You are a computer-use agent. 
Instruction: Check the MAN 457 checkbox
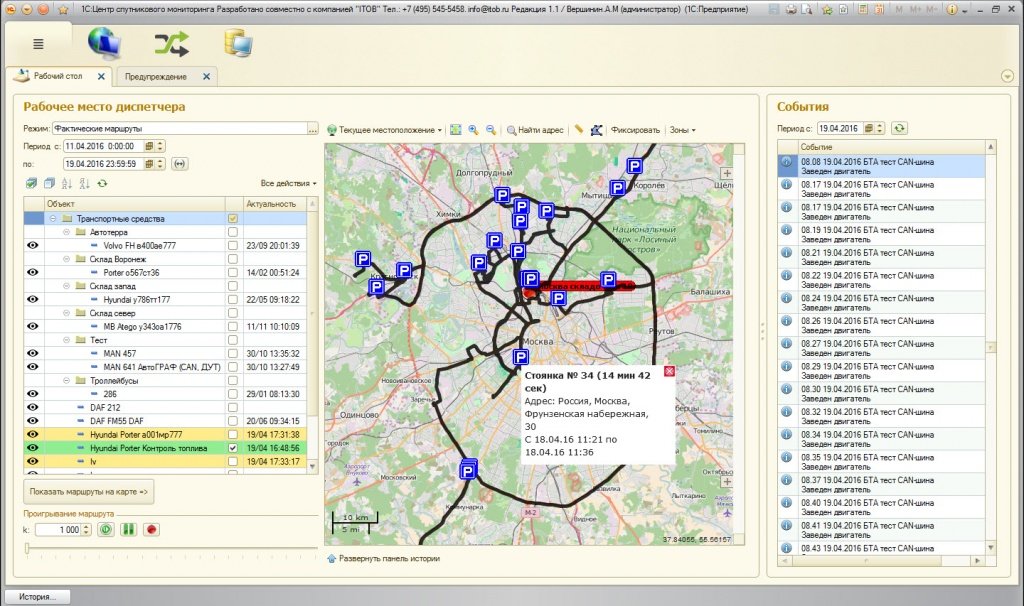coord(232,353)
